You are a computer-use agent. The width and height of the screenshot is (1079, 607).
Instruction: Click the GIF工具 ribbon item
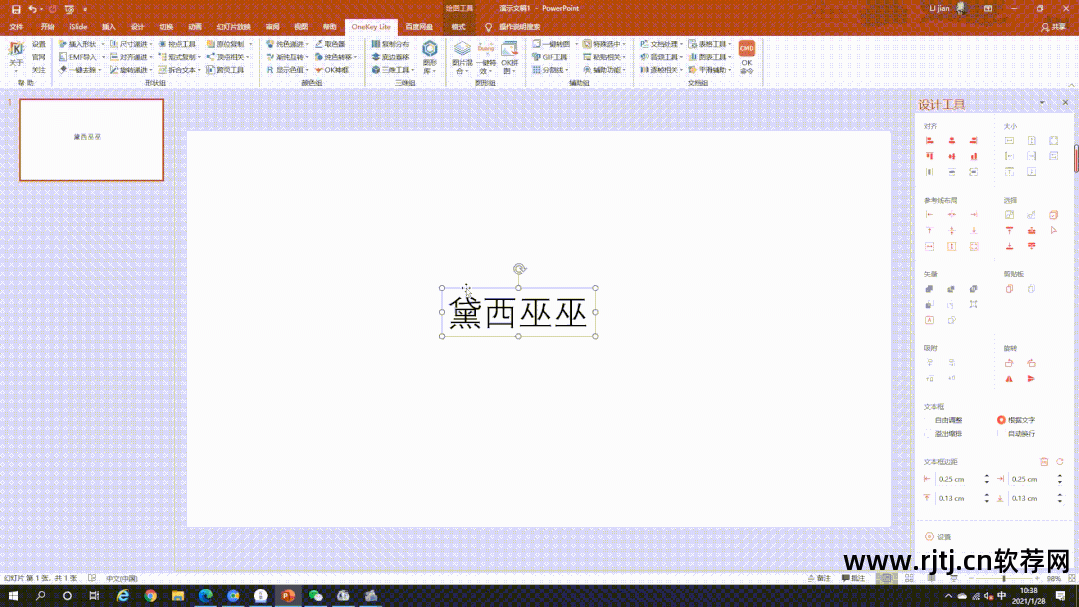click(x=550, y=57)
